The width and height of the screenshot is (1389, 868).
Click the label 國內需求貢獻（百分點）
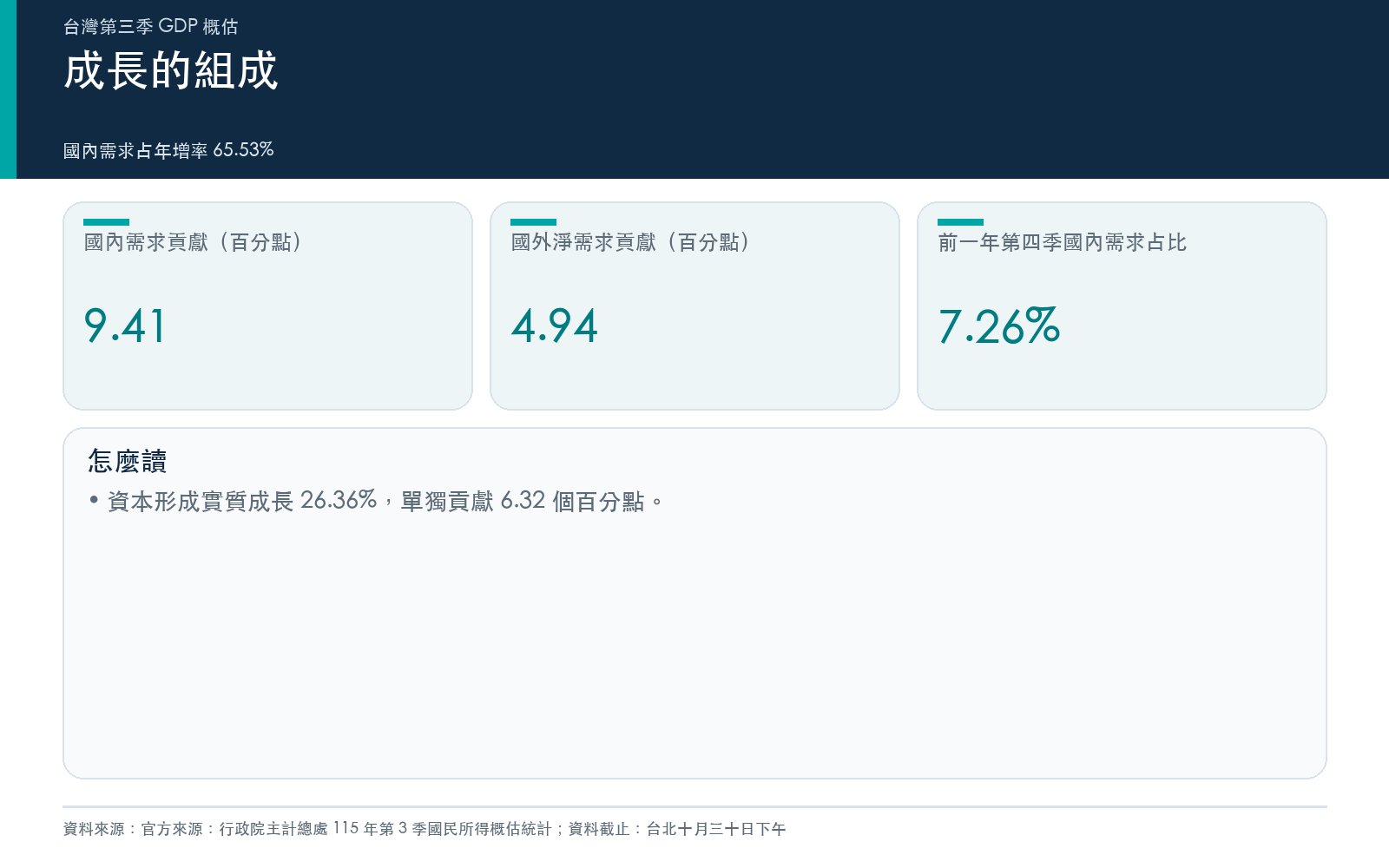click(x=194, y=242)
